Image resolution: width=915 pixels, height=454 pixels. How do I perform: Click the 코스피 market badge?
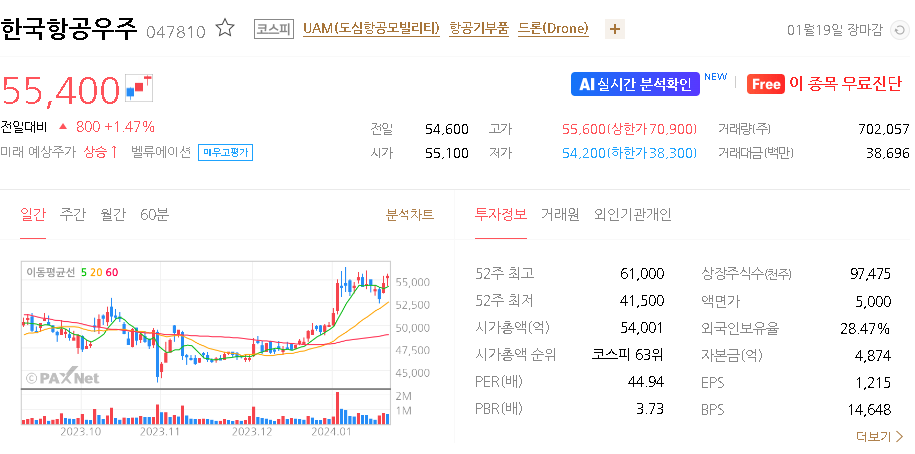(x=274, y=29)
